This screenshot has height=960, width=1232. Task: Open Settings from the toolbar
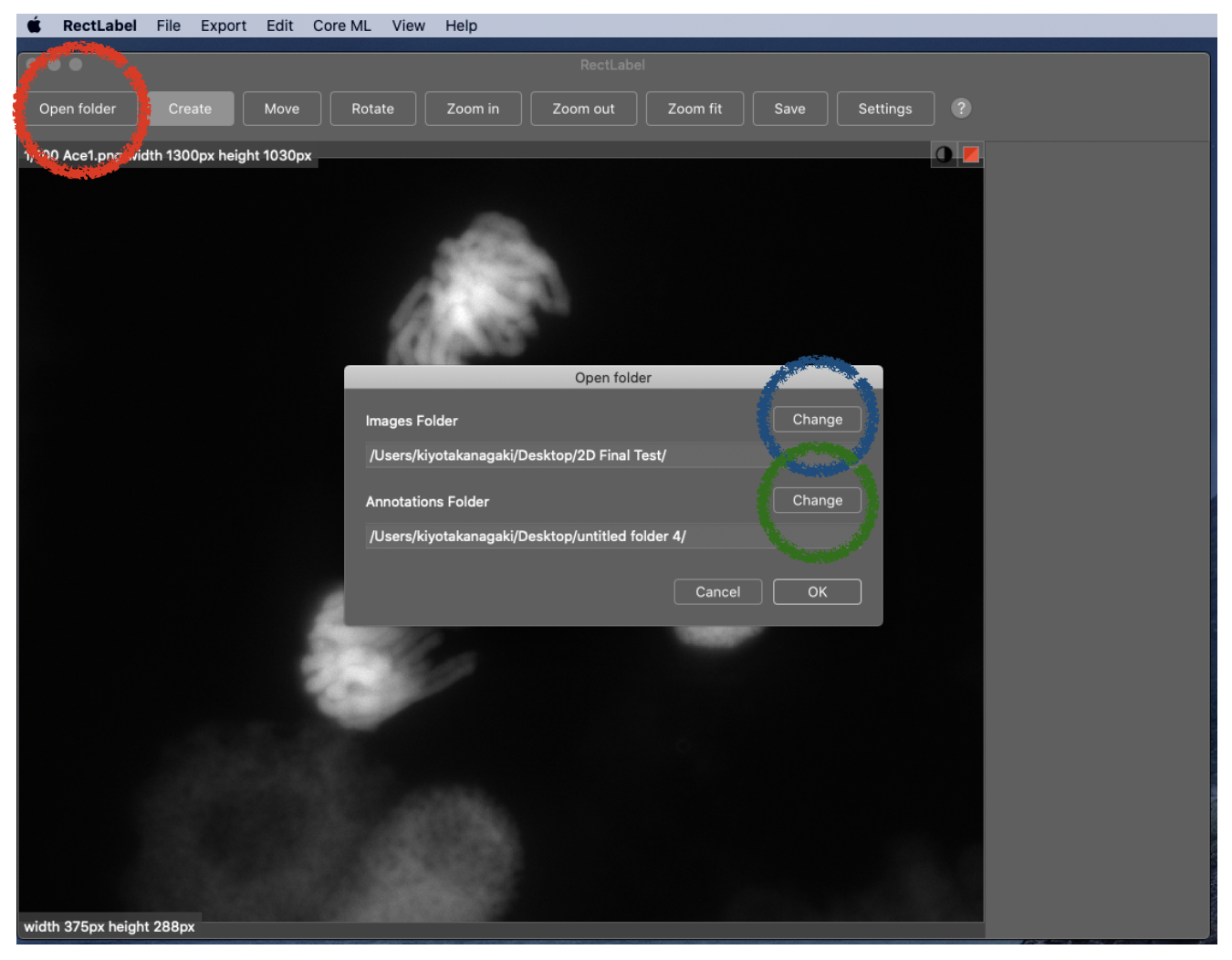884,109
